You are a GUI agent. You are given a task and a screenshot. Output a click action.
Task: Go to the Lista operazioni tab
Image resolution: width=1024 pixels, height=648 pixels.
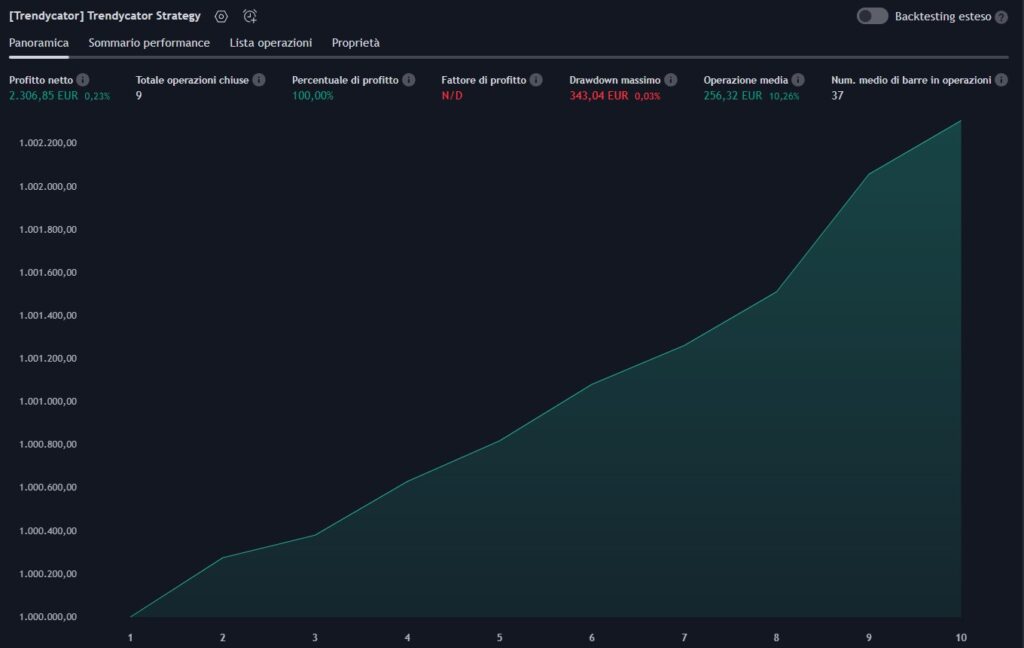270,43
